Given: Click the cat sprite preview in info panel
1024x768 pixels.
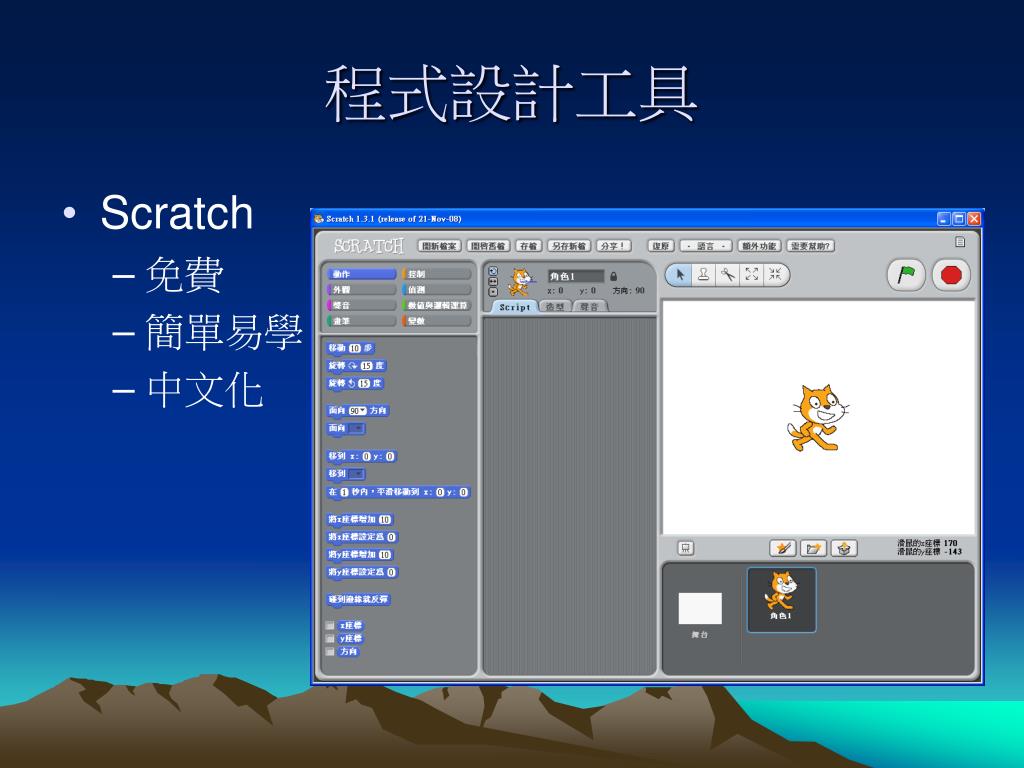Looking at the screenshot, I should (x=520, y=282).
